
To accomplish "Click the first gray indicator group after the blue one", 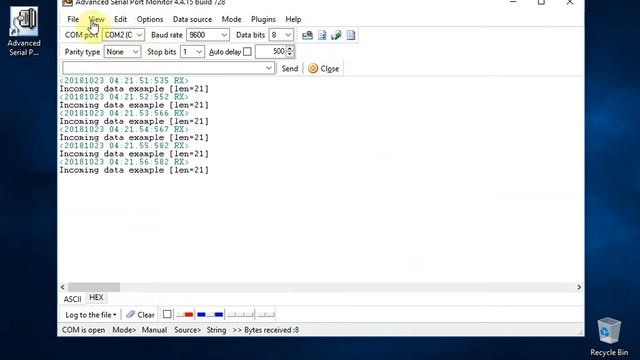I will [x=240, y=314].
